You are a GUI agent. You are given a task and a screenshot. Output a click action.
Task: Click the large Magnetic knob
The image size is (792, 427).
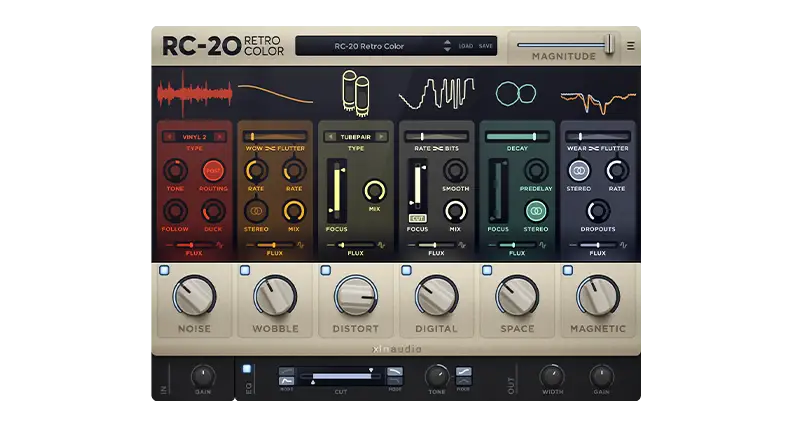598,297
